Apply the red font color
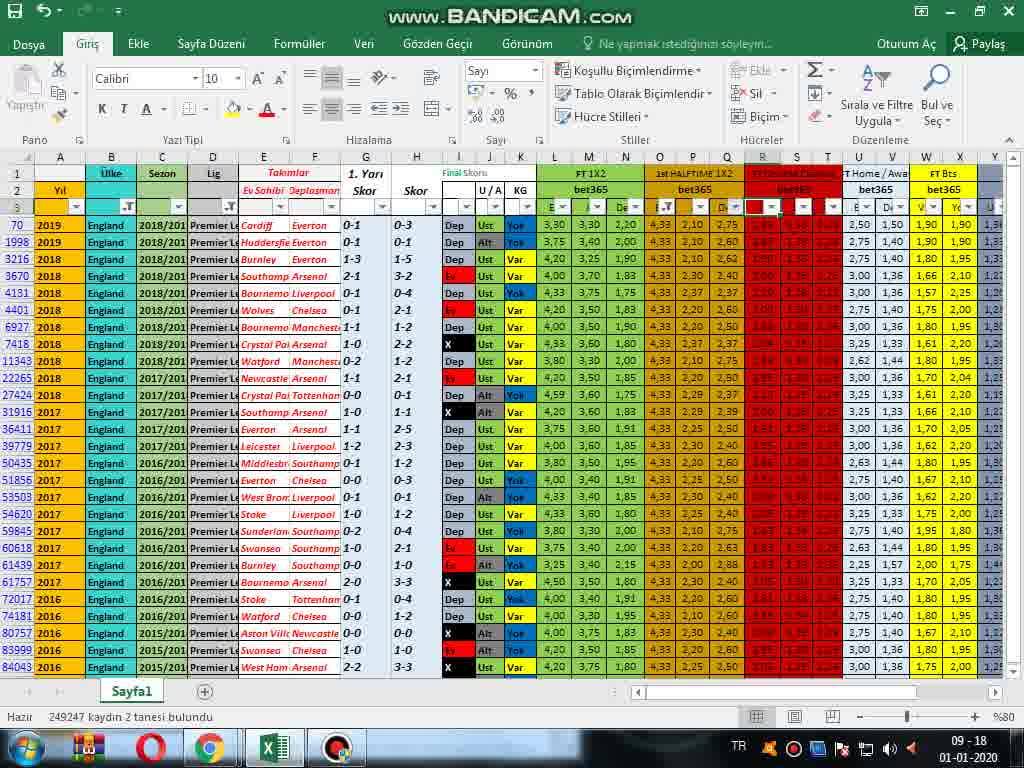 click(267, 109)
